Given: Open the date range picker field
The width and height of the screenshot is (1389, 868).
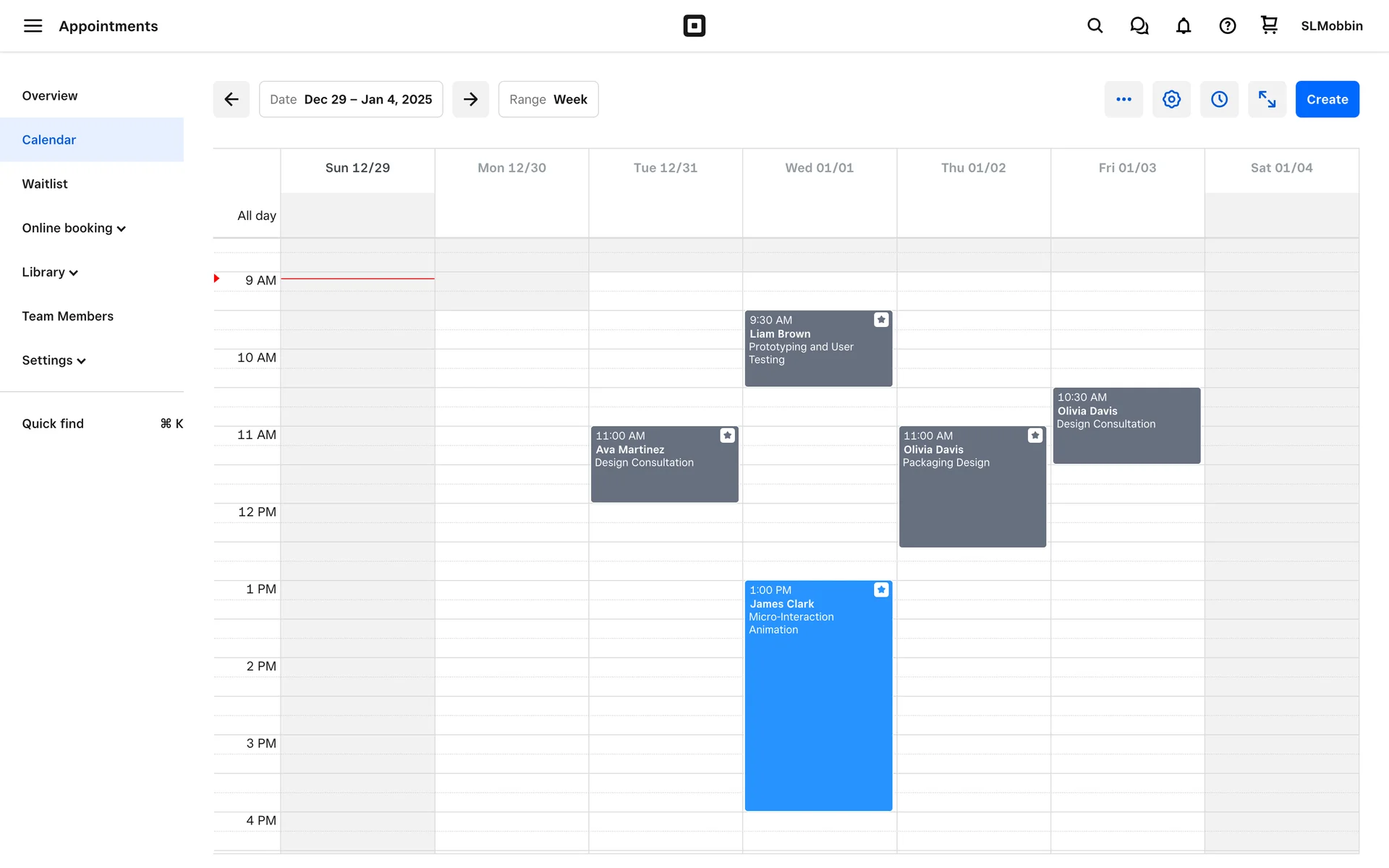Looking at the screenshot, I should click(x=351, y=99).
